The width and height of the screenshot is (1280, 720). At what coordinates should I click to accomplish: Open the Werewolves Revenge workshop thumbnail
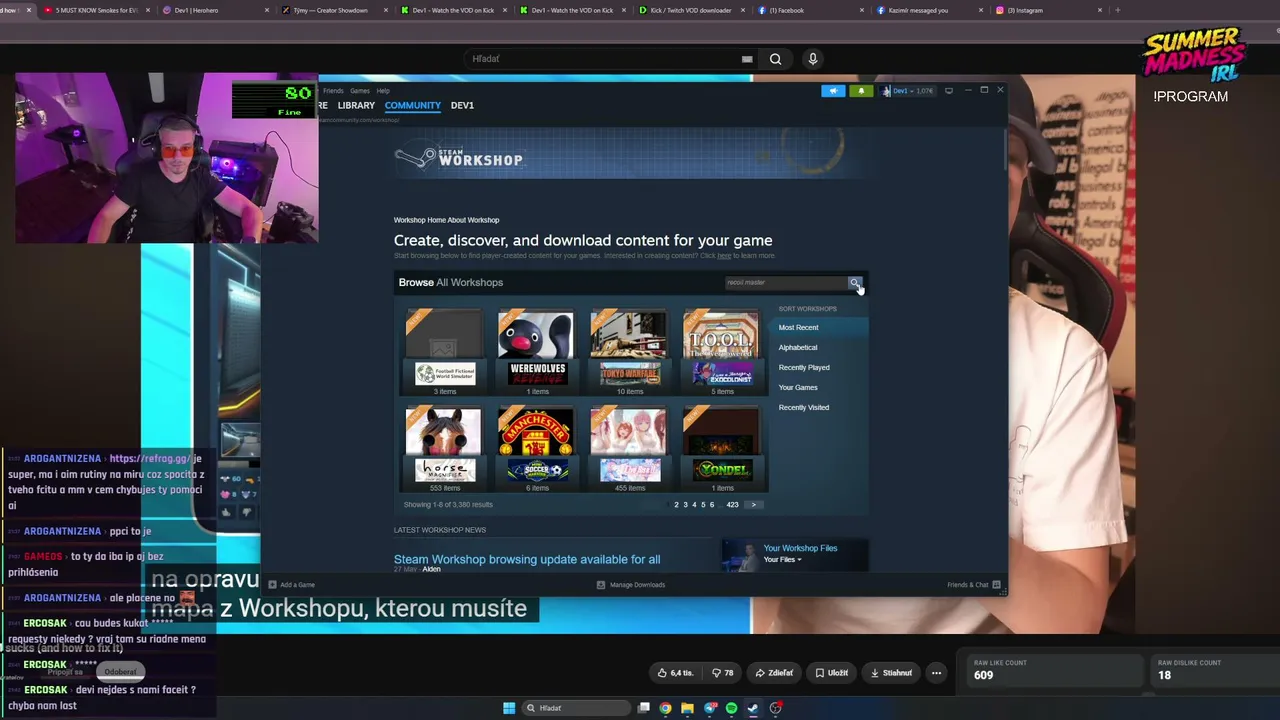click(x=536, y=347)
